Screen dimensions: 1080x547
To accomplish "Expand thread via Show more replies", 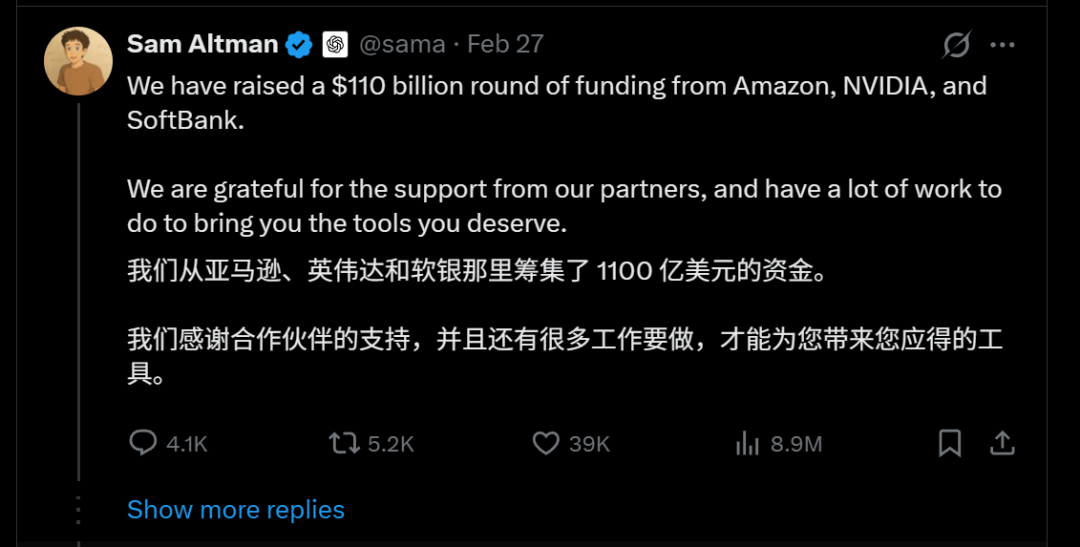I will click(236, 509).
